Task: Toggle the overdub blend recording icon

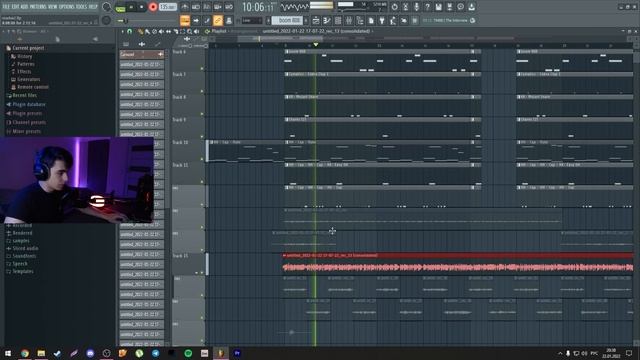Action: pyautogui.click(x=218, y=7)
